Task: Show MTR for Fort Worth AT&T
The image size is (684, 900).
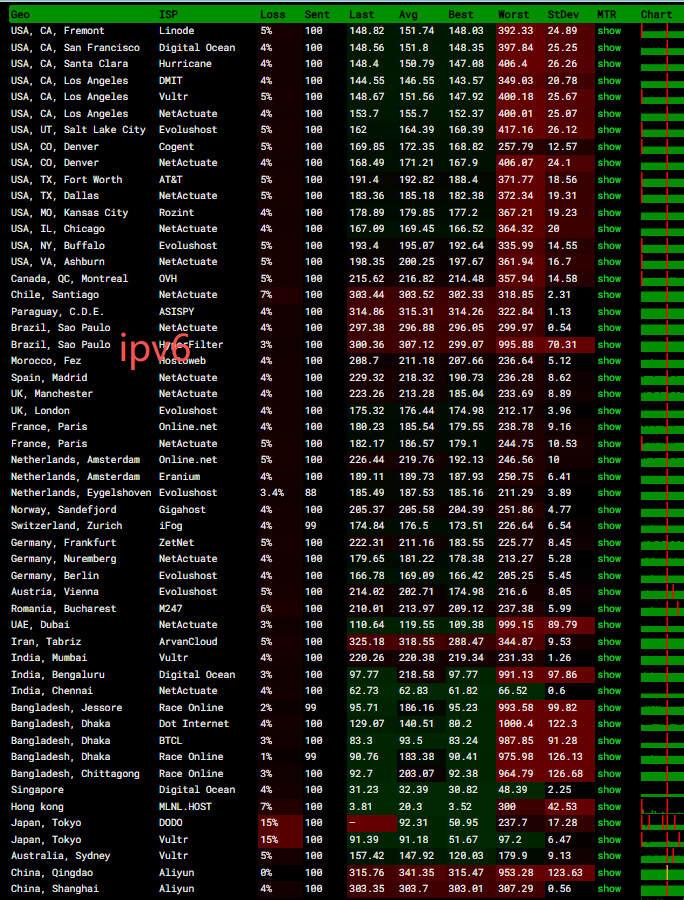Action: tap(609, 180)
